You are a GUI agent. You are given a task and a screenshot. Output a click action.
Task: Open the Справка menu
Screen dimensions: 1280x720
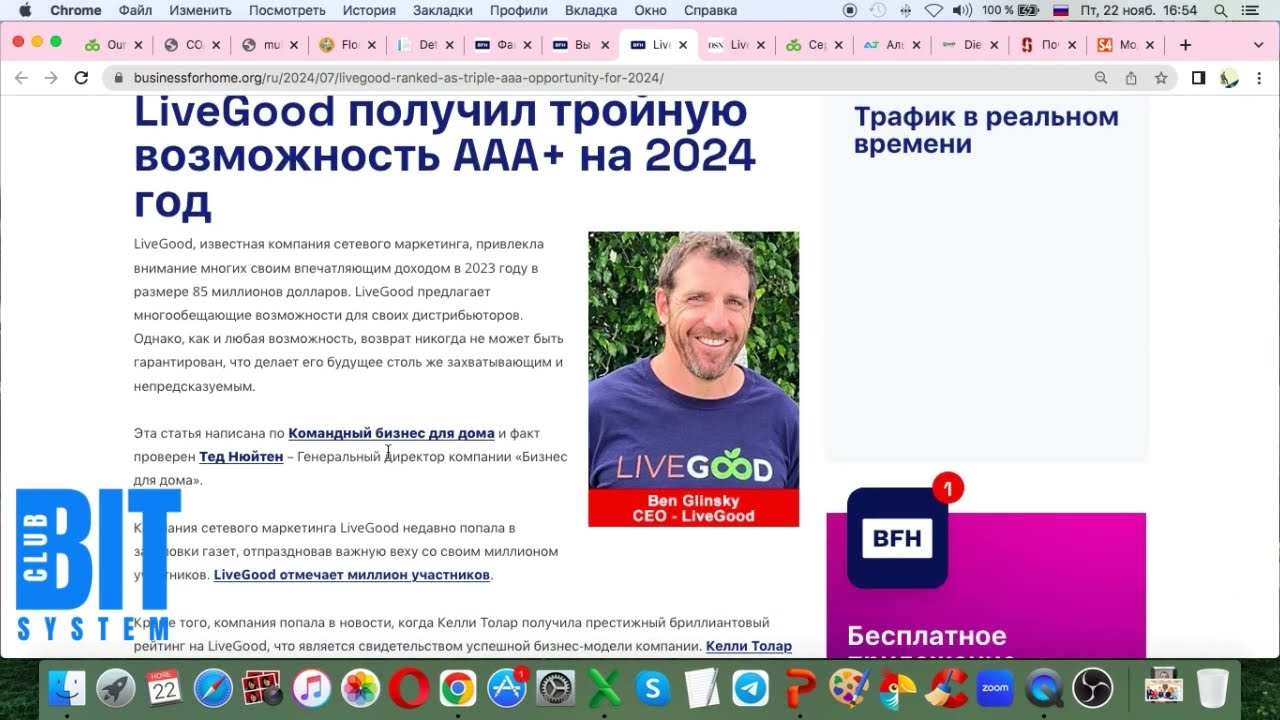coord(710,10)
